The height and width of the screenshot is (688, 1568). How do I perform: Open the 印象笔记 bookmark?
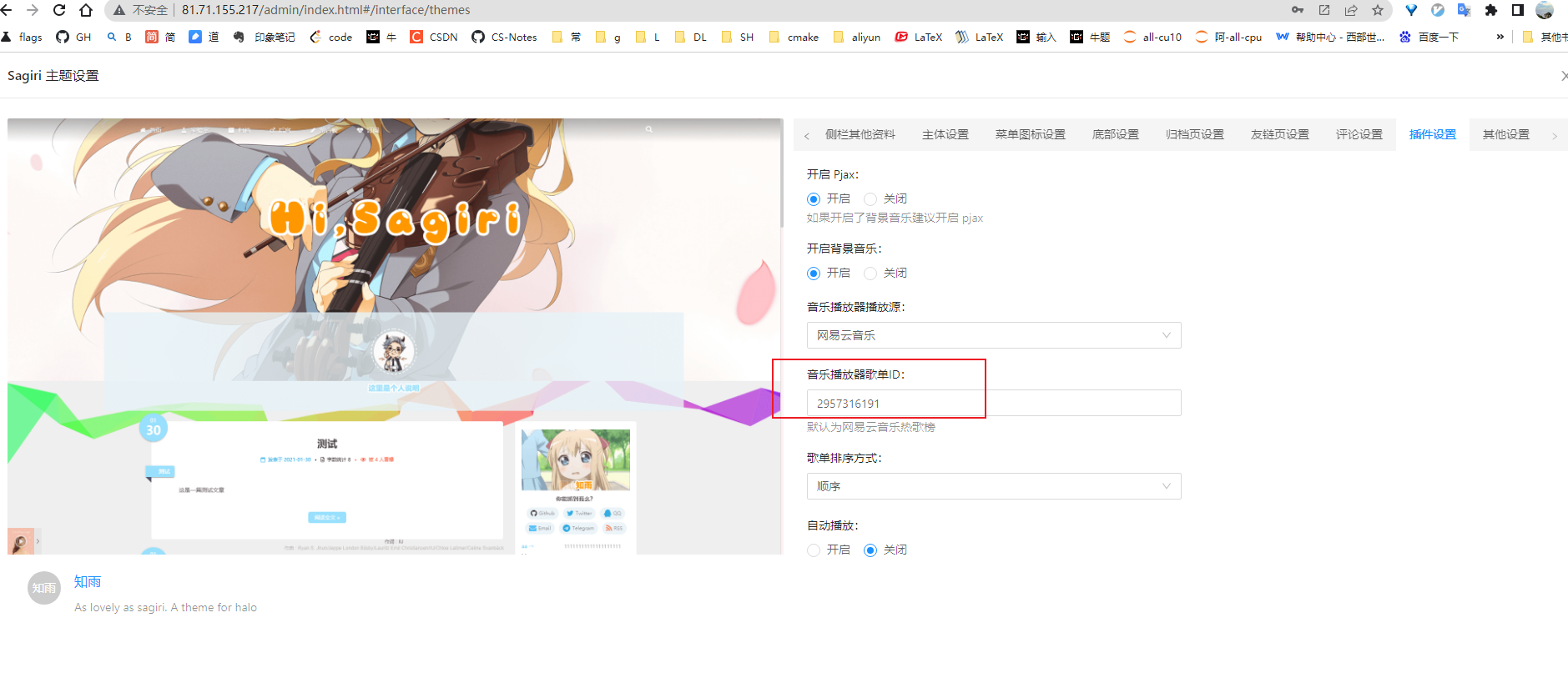tap(264, 37)
